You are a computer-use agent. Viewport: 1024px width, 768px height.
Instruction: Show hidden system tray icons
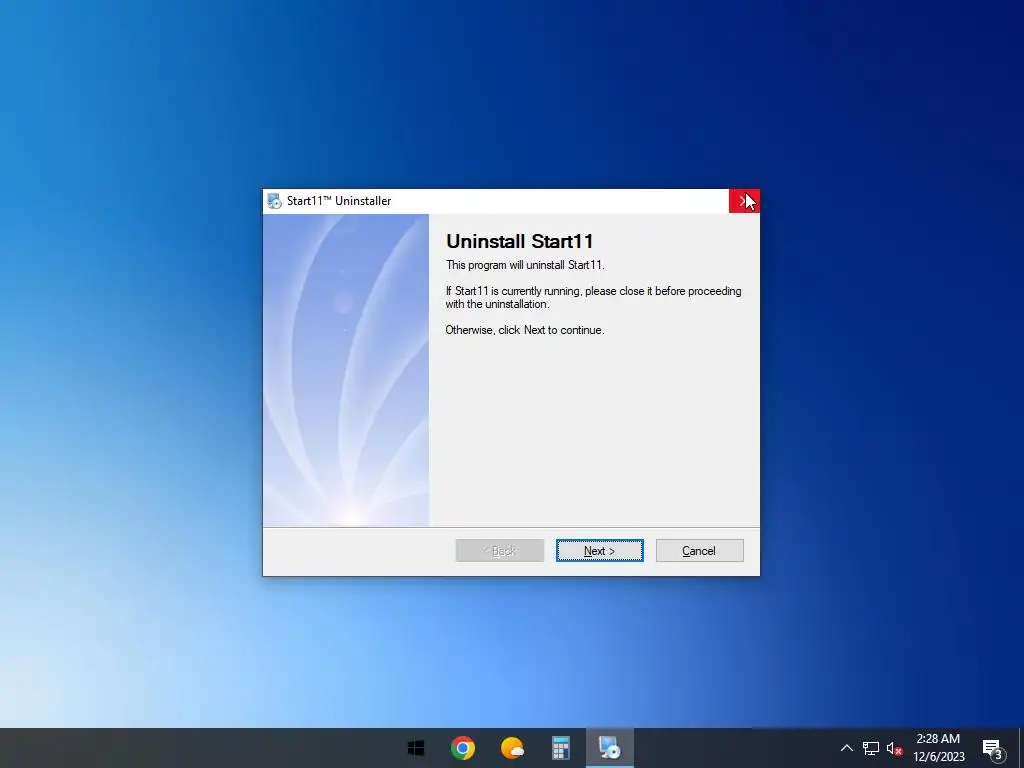(846, 748)
